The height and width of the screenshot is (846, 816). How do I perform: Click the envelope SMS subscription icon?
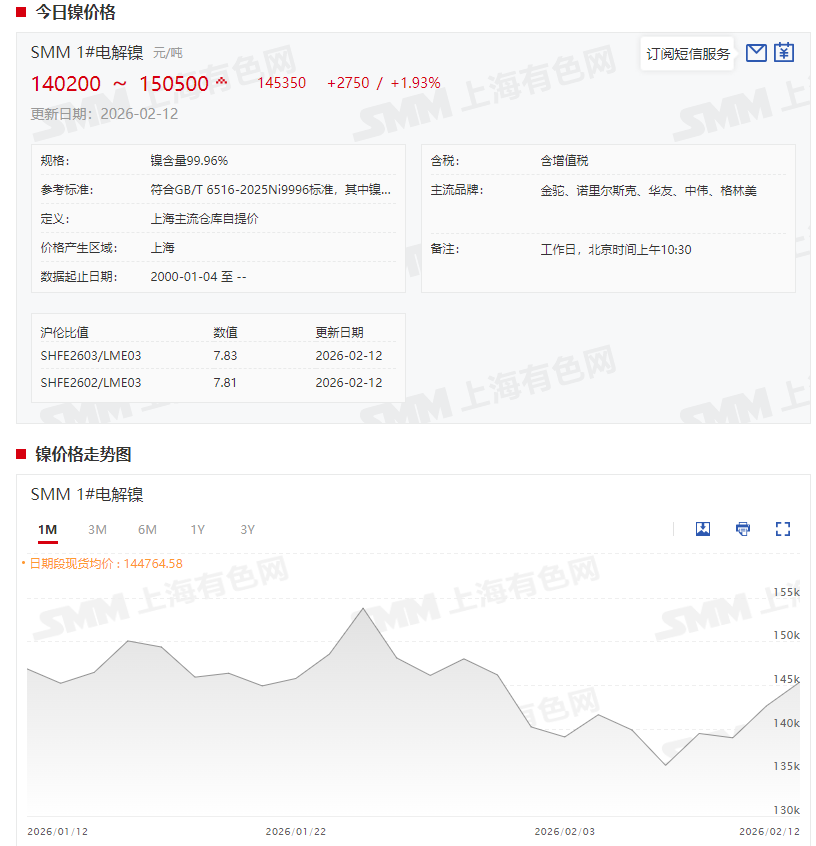point(756,53)
